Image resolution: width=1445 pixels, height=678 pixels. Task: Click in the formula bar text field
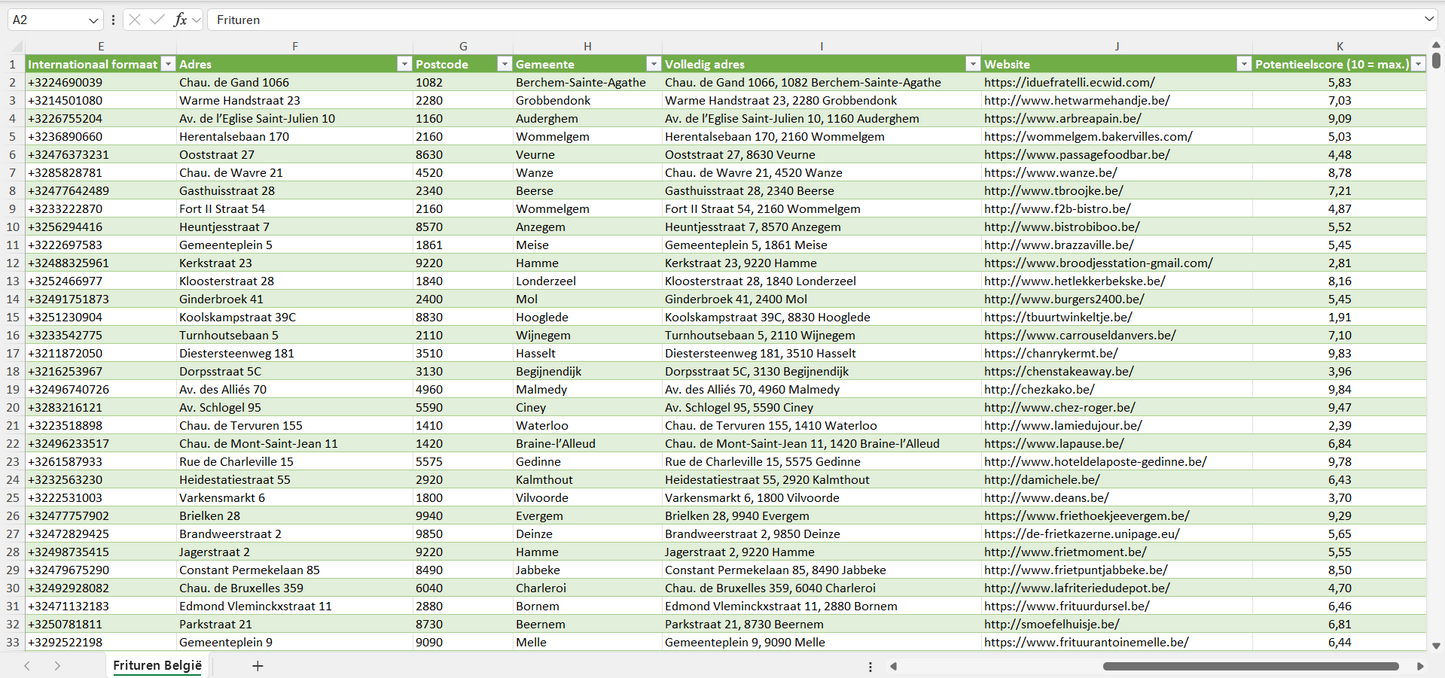point(800,20)
